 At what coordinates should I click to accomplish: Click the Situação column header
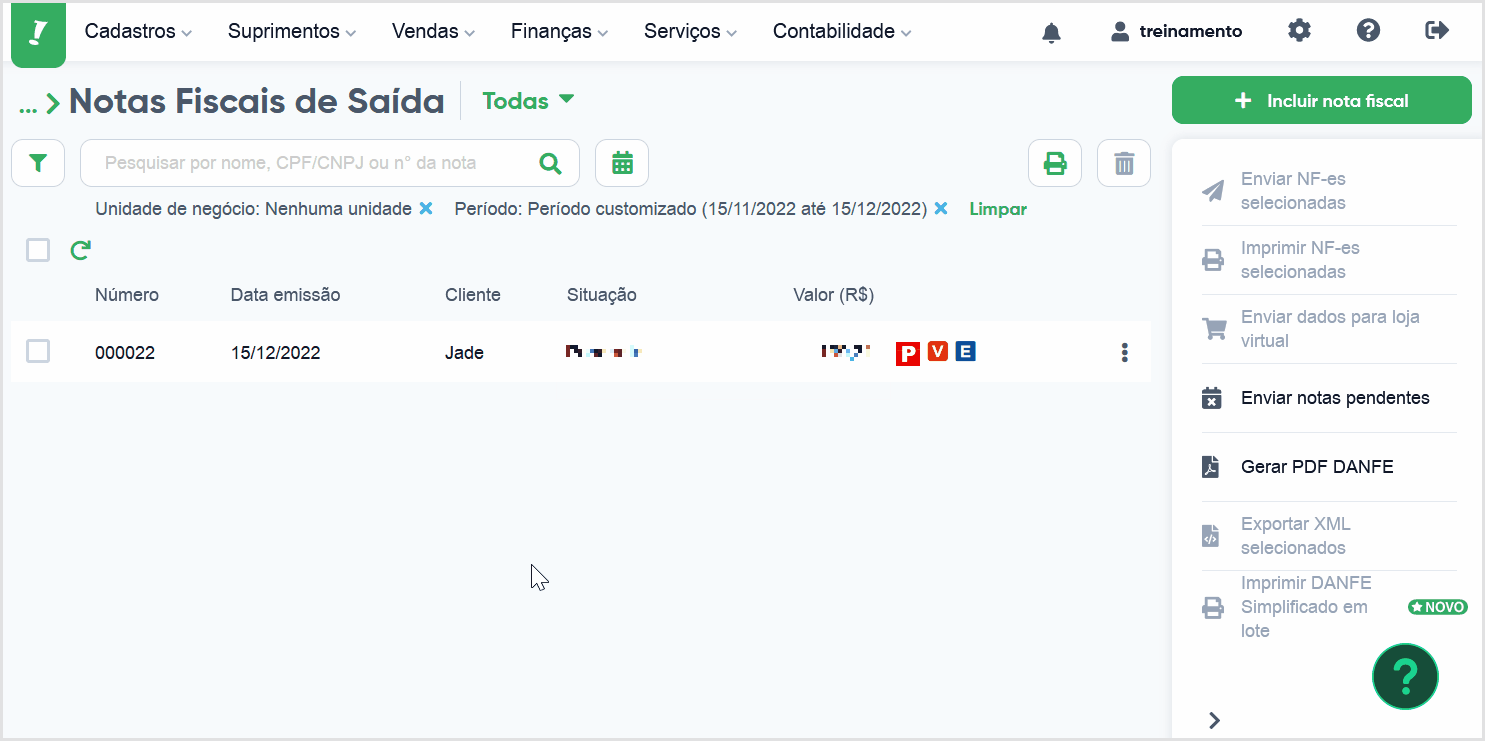(x=601, y=295)
